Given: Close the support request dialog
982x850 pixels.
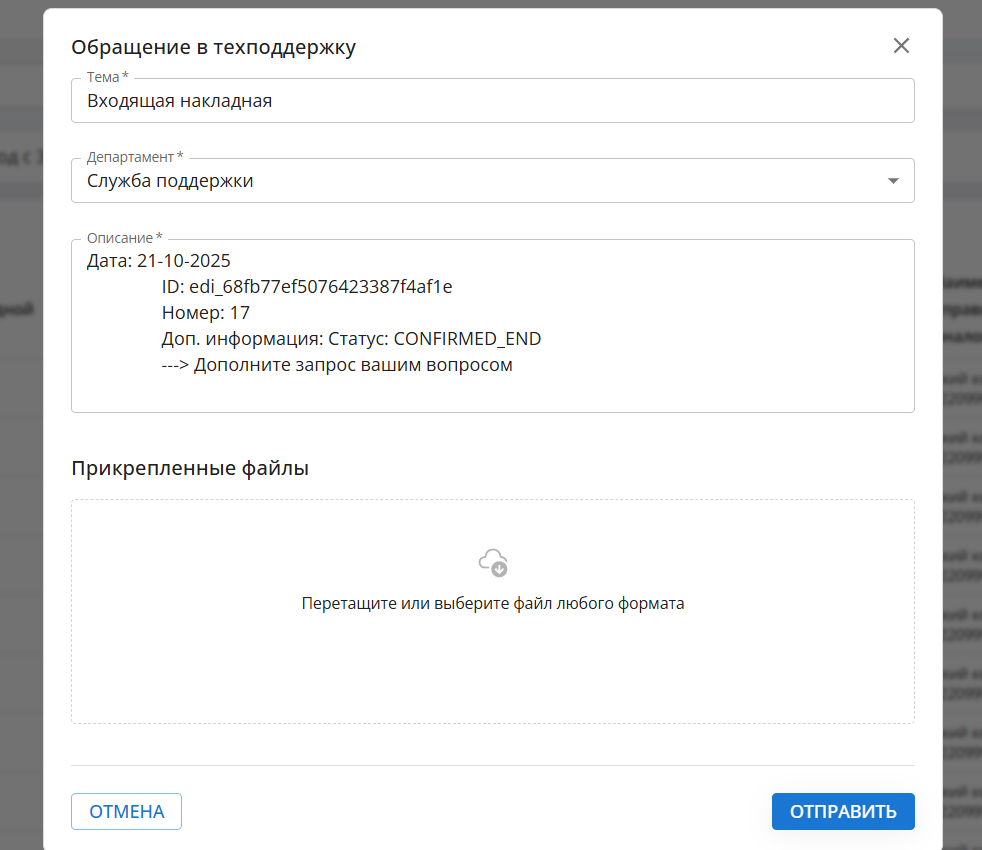Looking at the screenshot, I should [901, 46].
